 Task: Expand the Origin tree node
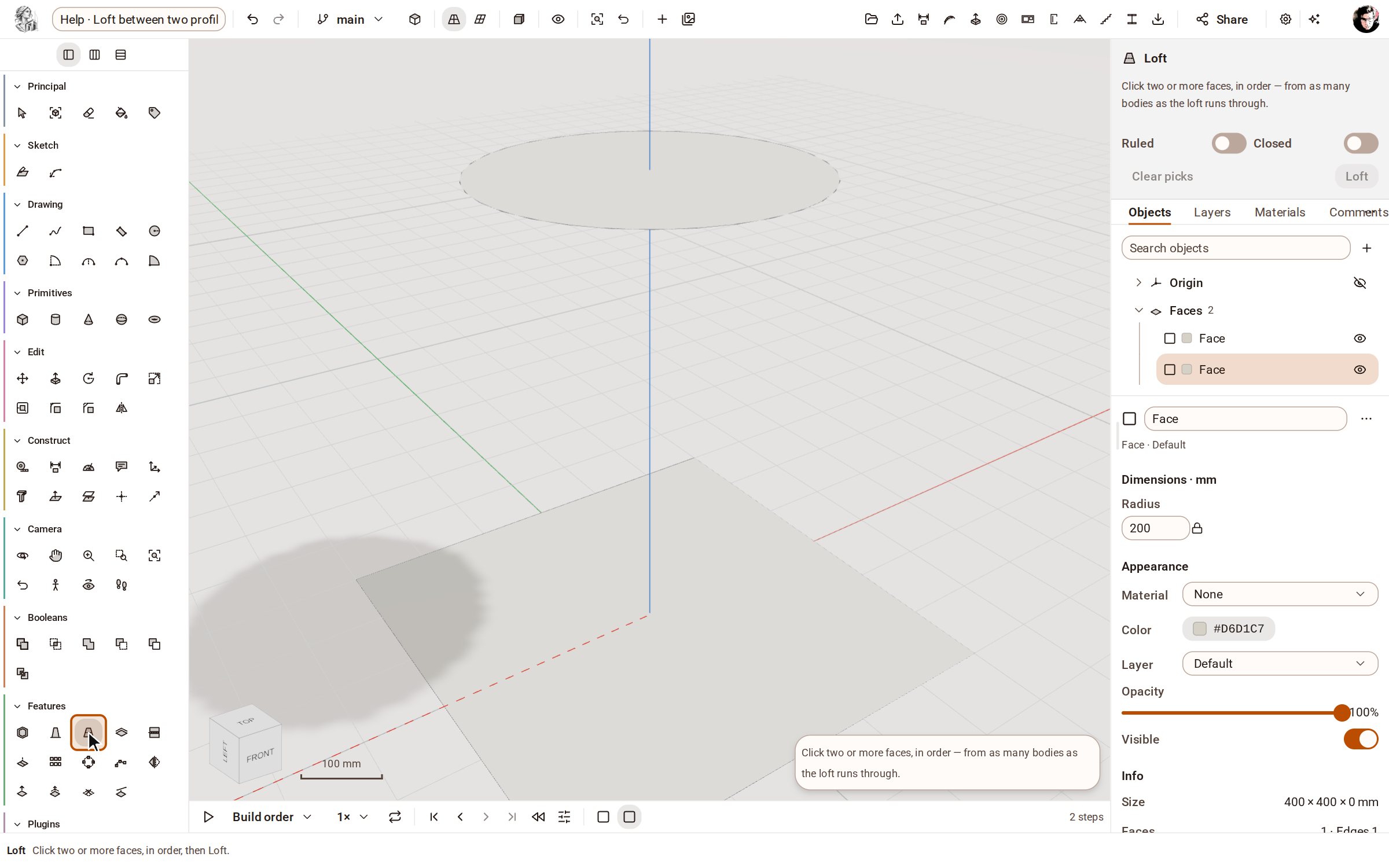tap(1138, 283)
